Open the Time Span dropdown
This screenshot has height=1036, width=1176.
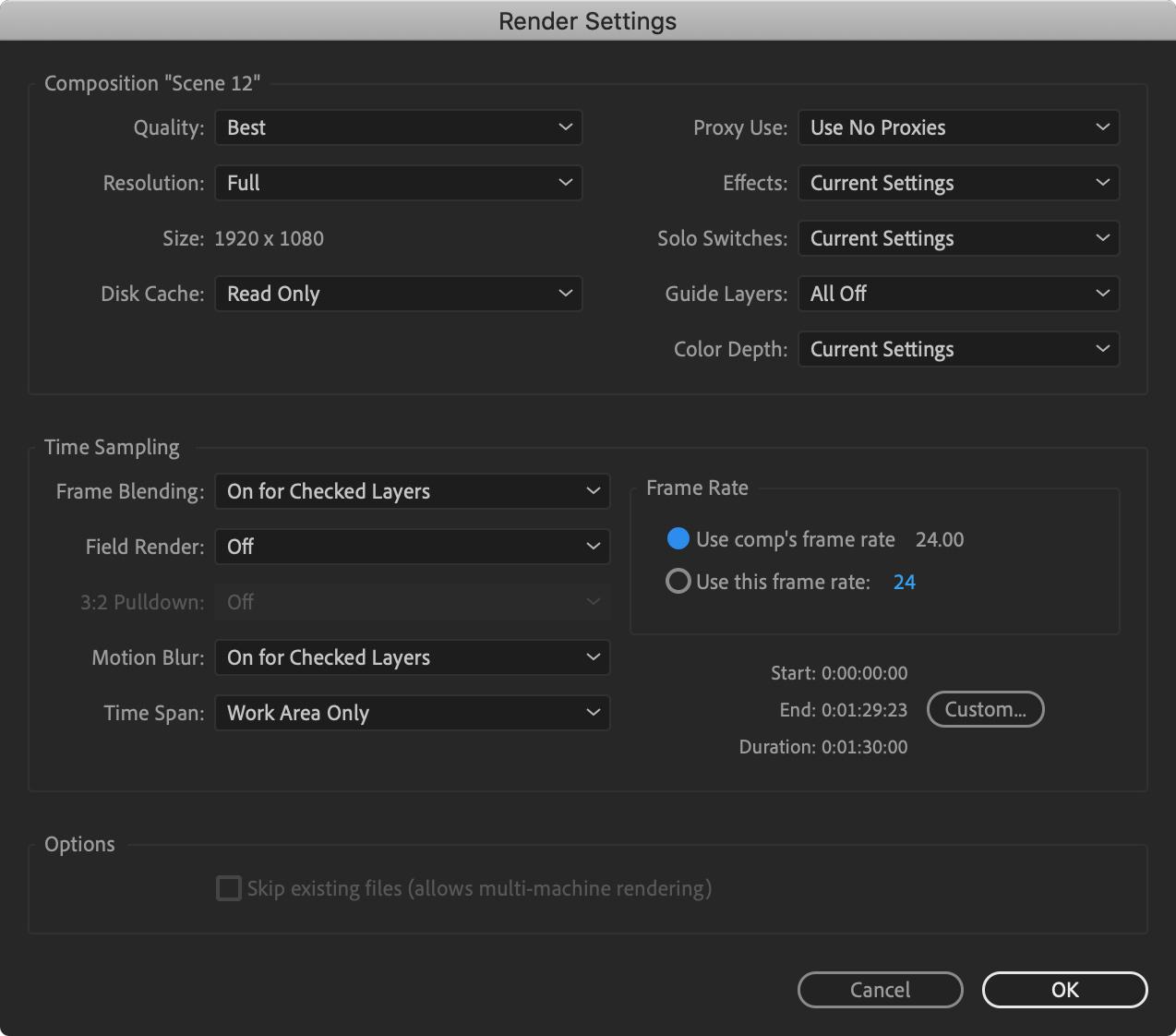click(x=413, y=713)
